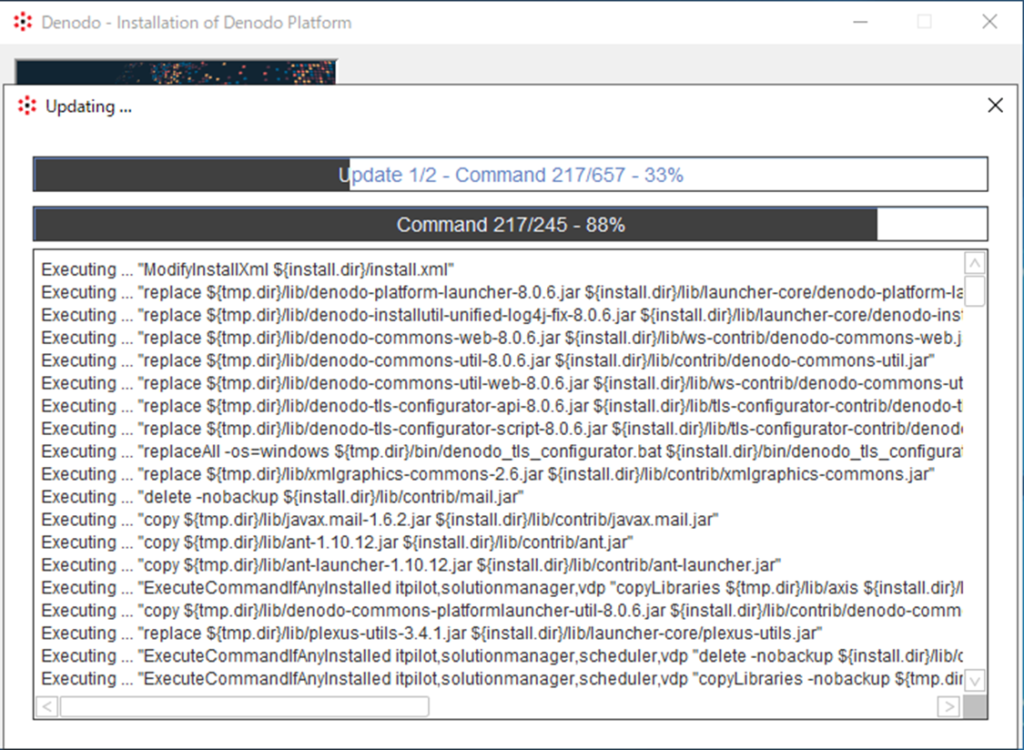Viewport: 1024px width, 750px height.
Task: Click the log scroll up arrow
Action: click(975, 263)
